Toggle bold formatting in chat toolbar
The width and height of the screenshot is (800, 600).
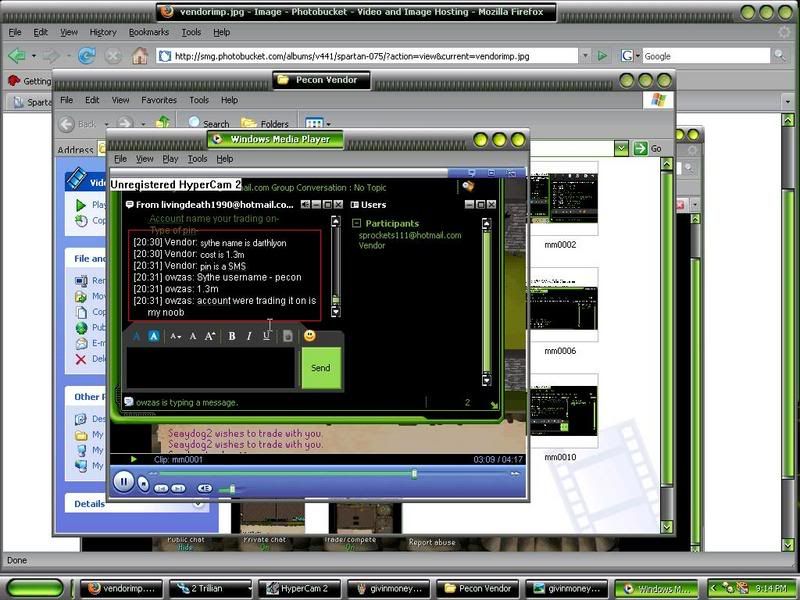[232, 336]
